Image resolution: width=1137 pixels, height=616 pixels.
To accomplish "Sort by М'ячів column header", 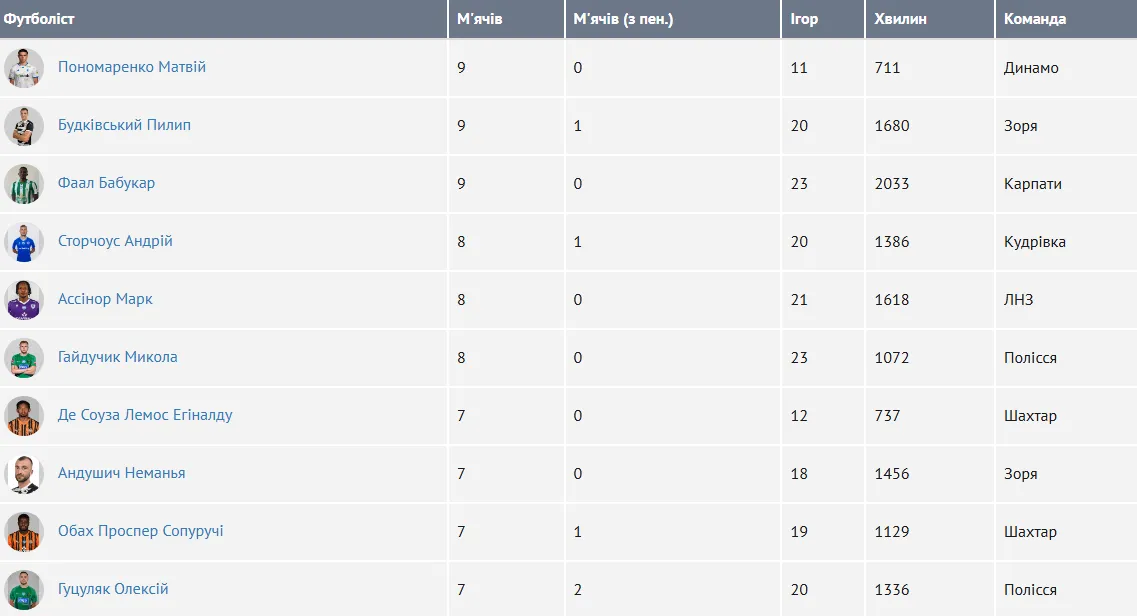I will (480, 19).
